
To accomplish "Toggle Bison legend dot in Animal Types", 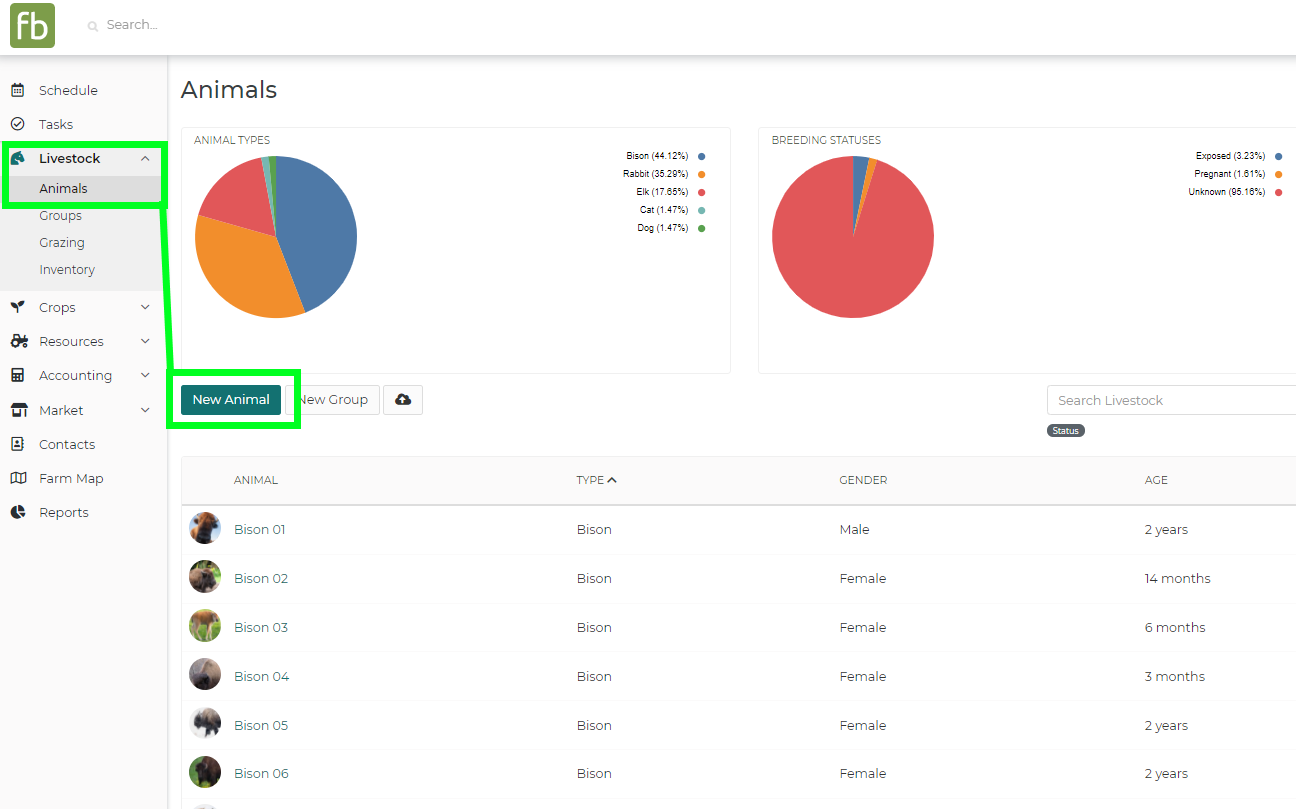I will 702,156.
